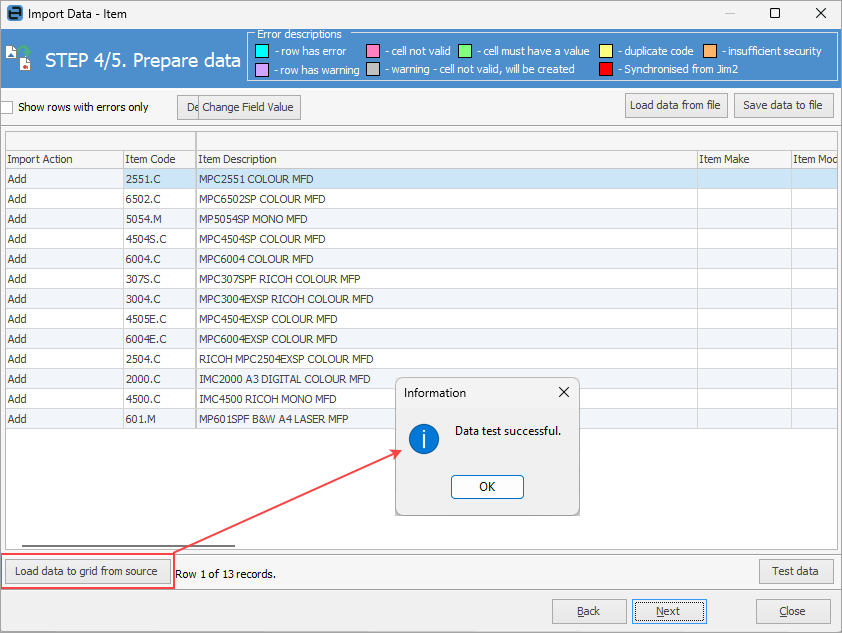Select the MPC6004 COLOUR MFD description cell
The width and height of the screenshot is (842, 633).
447,259
